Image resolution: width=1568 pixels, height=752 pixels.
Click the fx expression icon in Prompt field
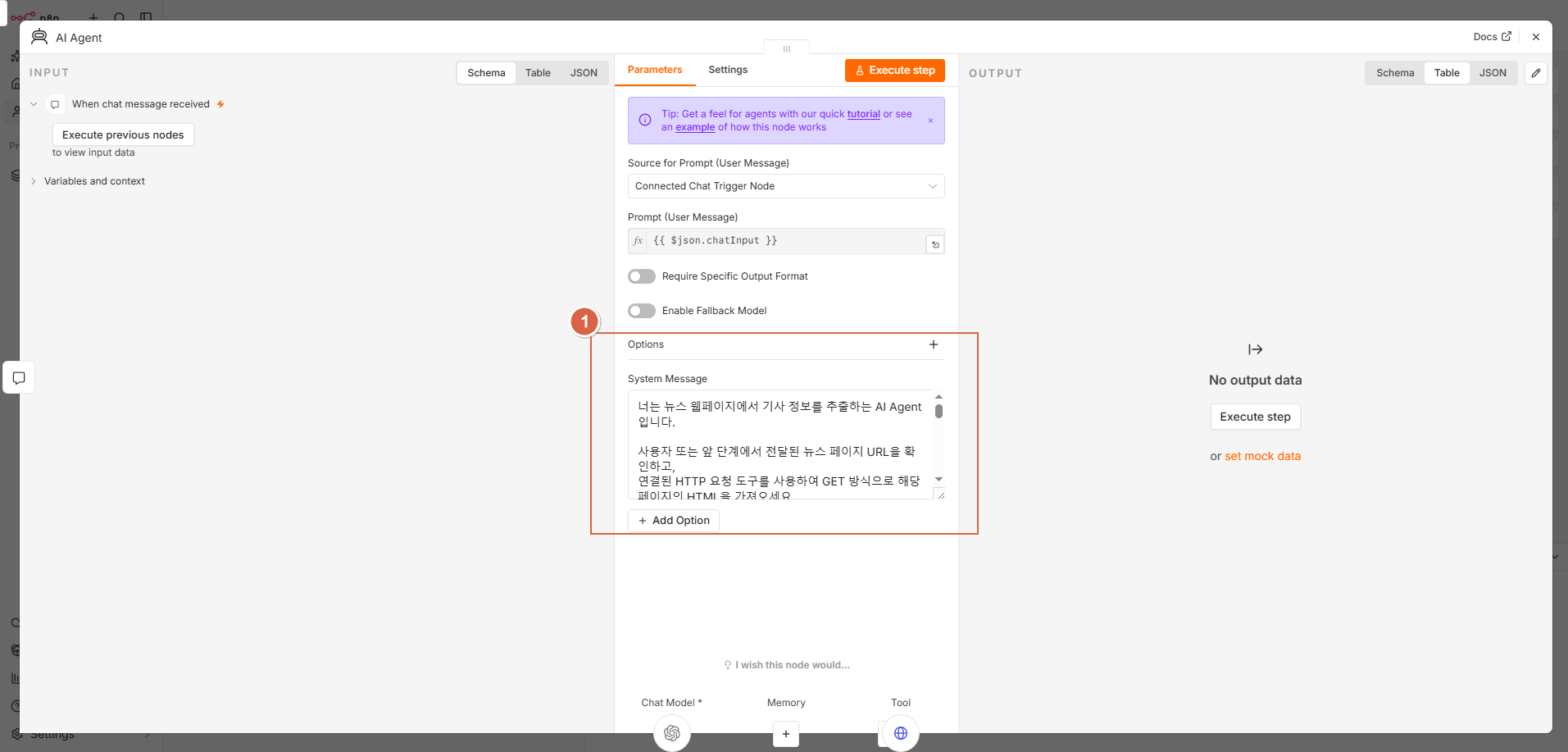[638, 241]
